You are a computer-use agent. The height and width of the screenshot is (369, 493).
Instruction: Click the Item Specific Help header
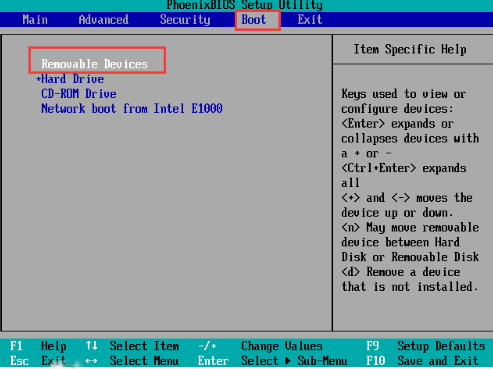click(x=410, y=49)
